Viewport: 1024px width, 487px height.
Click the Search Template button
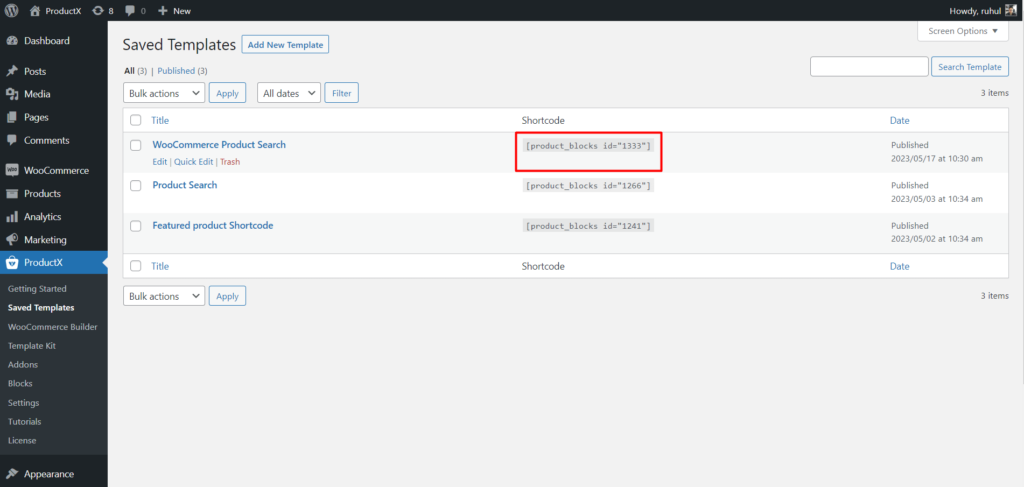(970, 67)
